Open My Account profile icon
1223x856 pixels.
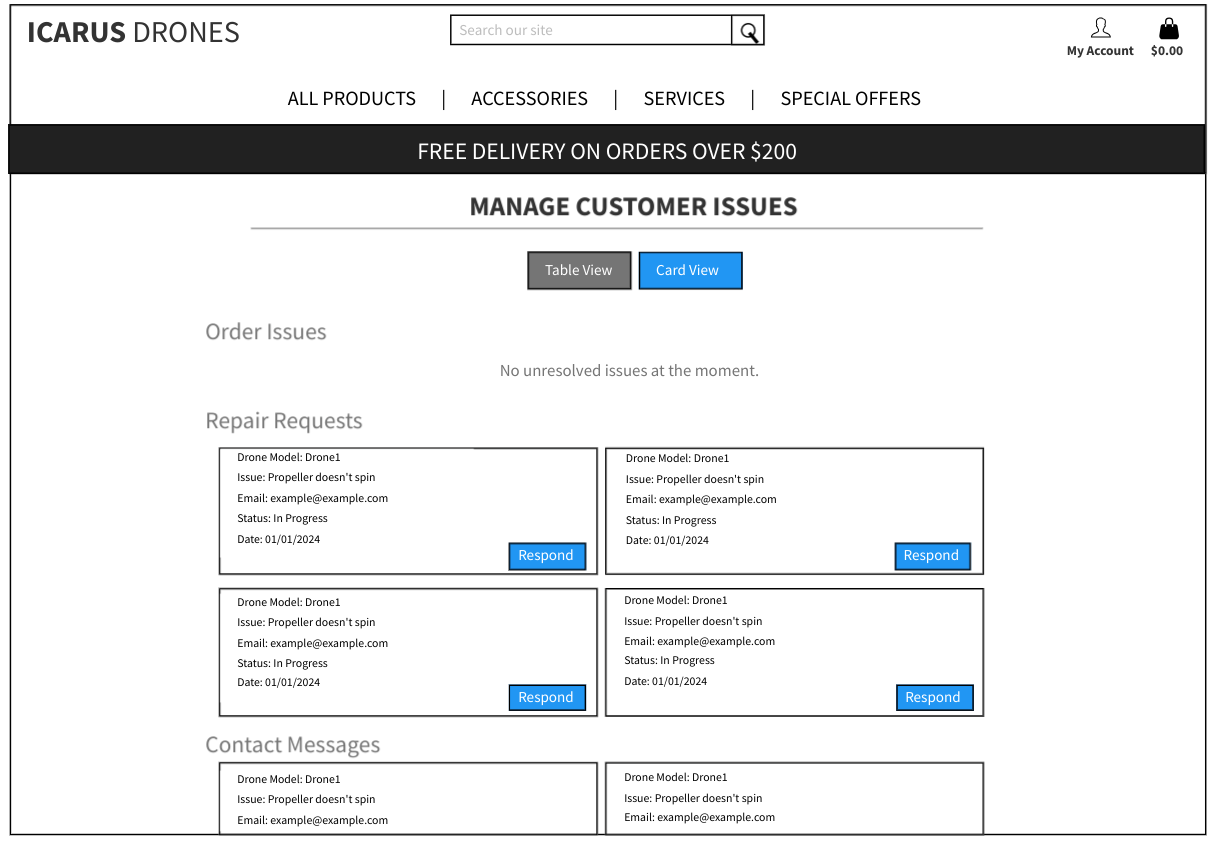pos(1100,28)
